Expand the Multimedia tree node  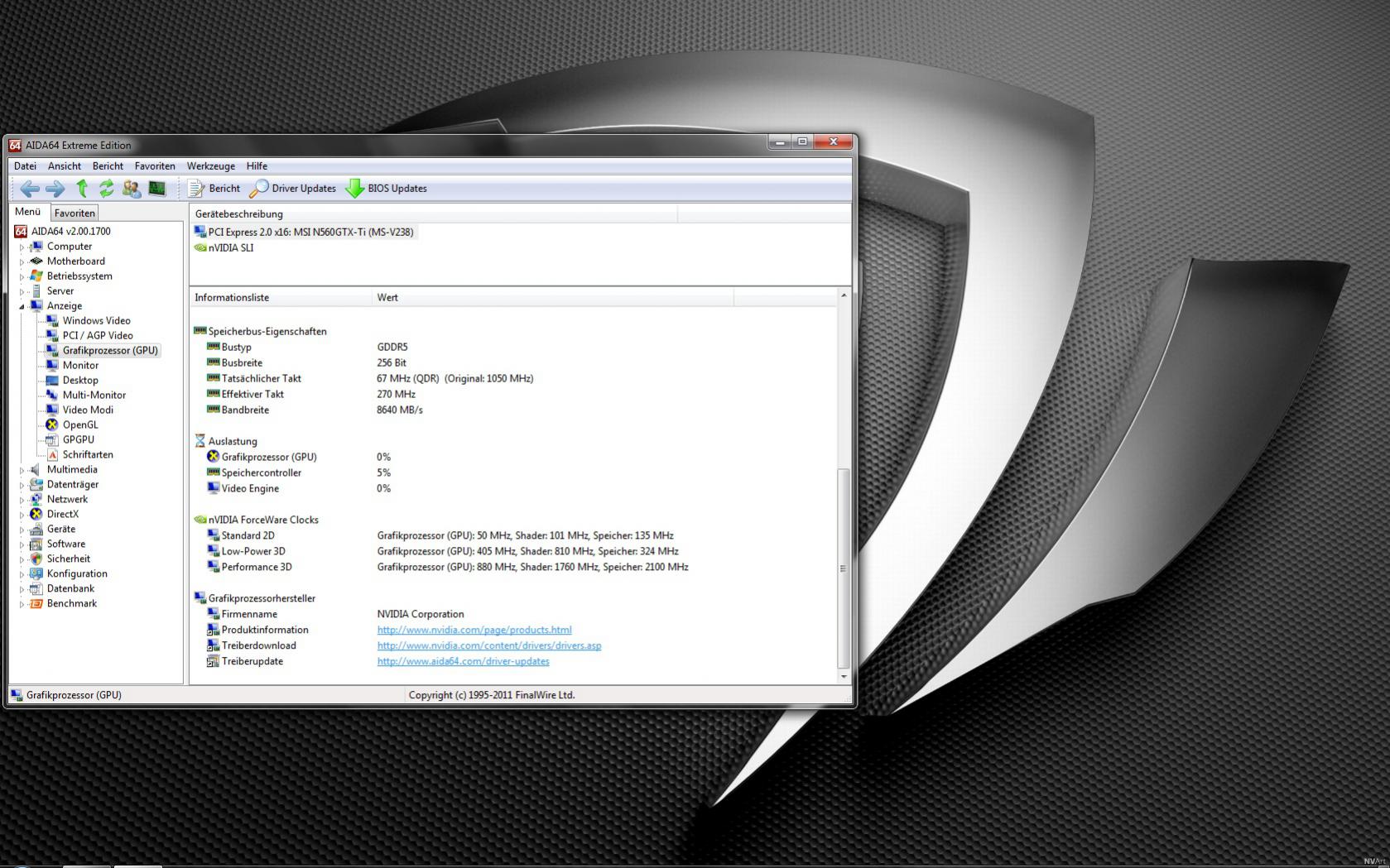[22, 470]
